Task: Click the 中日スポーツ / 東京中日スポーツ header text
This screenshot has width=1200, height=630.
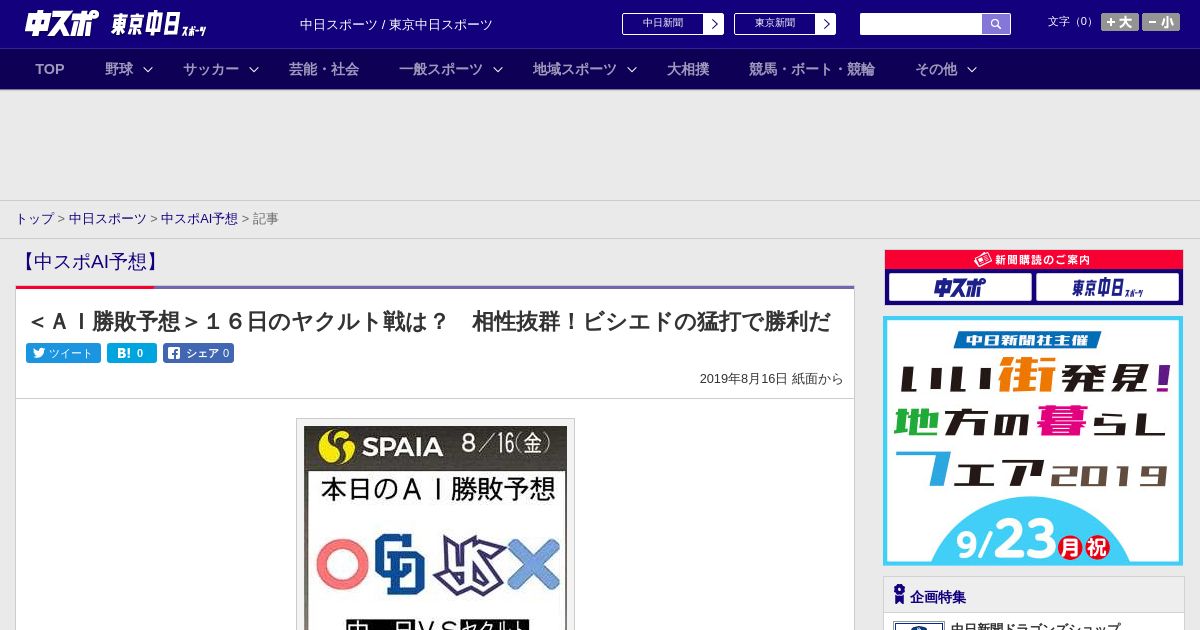Action: tap(396, 25)
